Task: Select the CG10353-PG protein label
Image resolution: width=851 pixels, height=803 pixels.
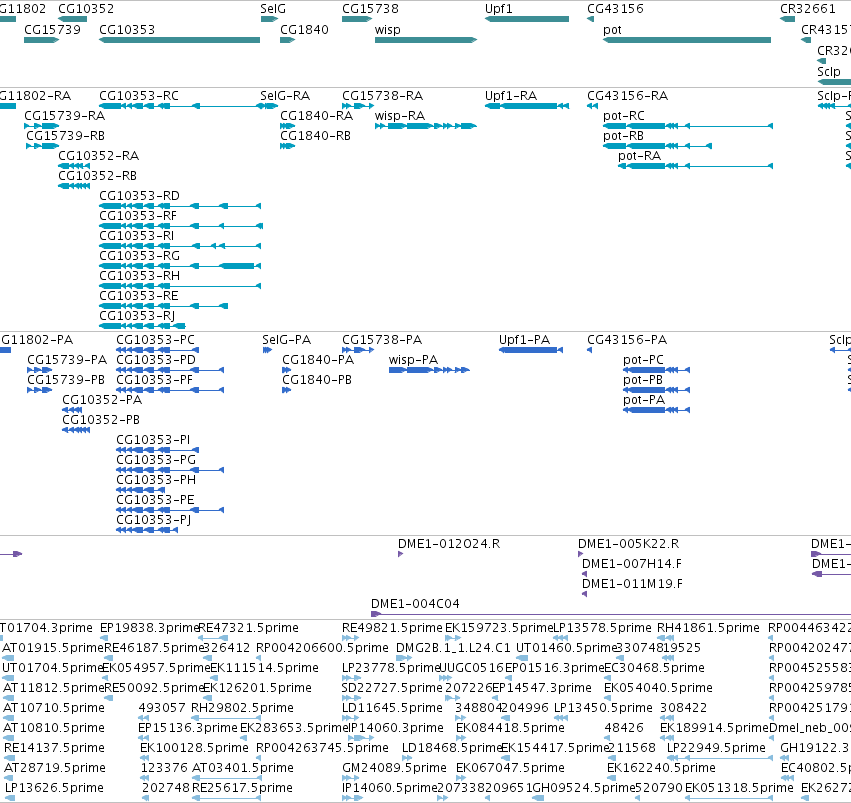Action: pos(156,460)
